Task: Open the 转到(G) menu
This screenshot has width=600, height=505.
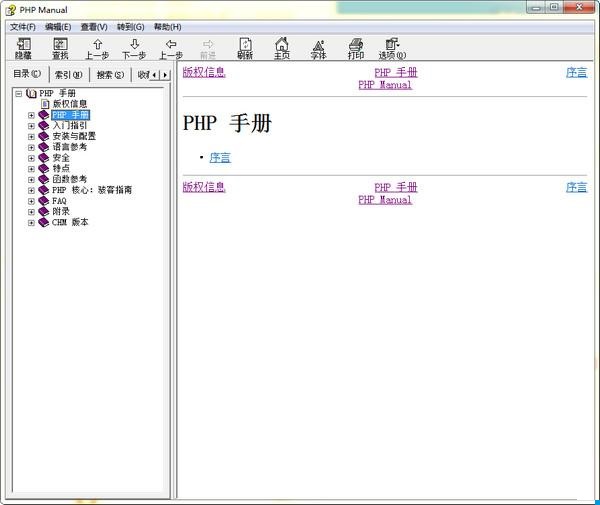Action: pyautogui.click(x=130, y=27)
